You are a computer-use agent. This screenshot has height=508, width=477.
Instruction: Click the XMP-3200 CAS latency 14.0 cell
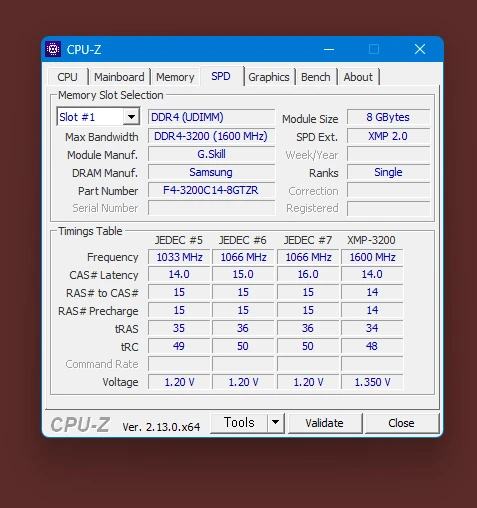coord(372,274)
